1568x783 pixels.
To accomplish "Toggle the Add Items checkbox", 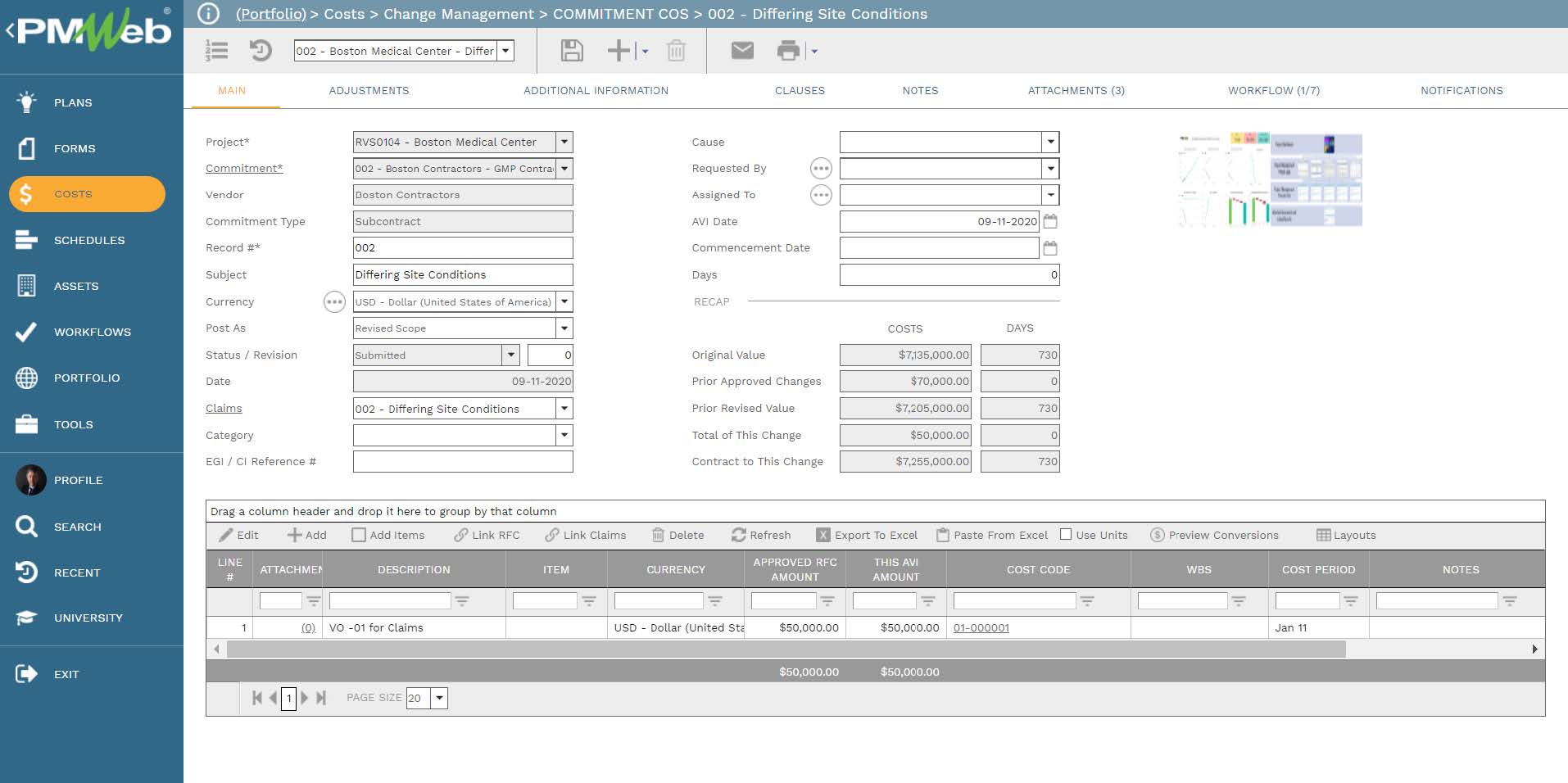I will [359, 535].
